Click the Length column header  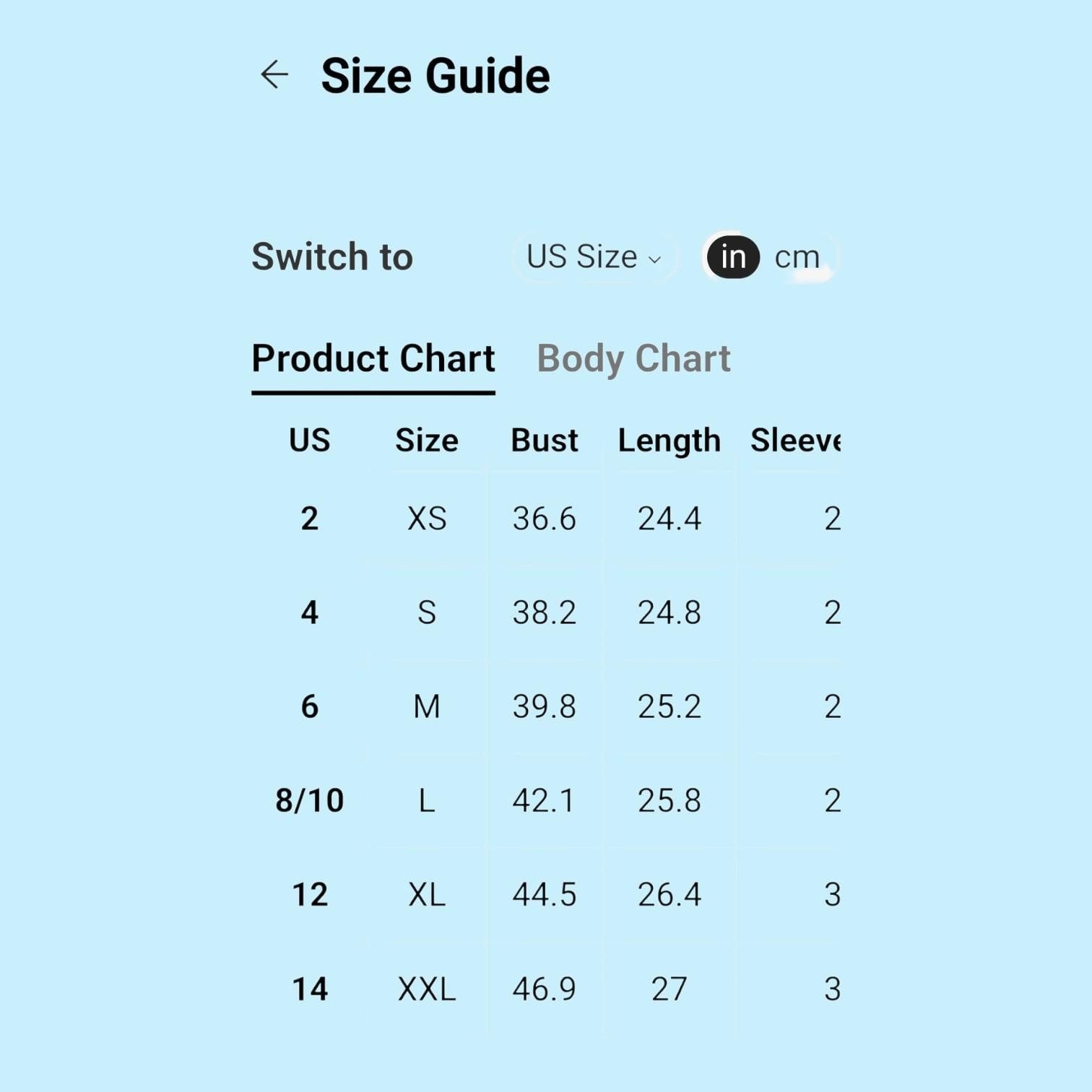pyautogui.click(x=669, y=441)
